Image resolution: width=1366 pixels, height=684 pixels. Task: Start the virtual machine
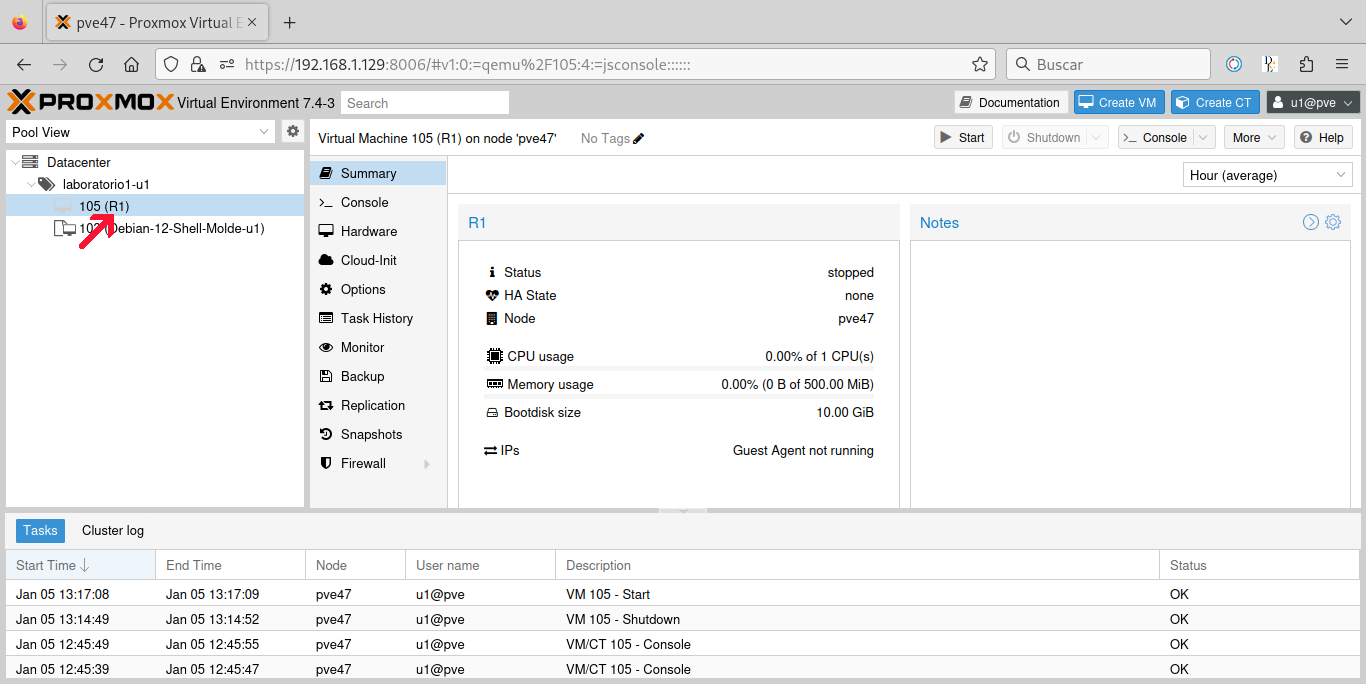point(961,138)
